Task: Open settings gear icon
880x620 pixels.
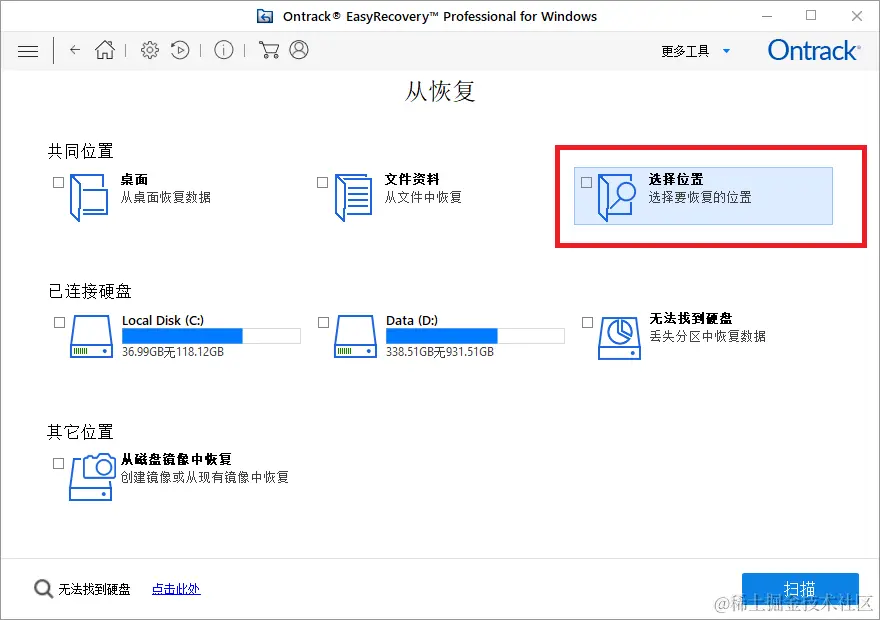Action: tap(150, 50)
